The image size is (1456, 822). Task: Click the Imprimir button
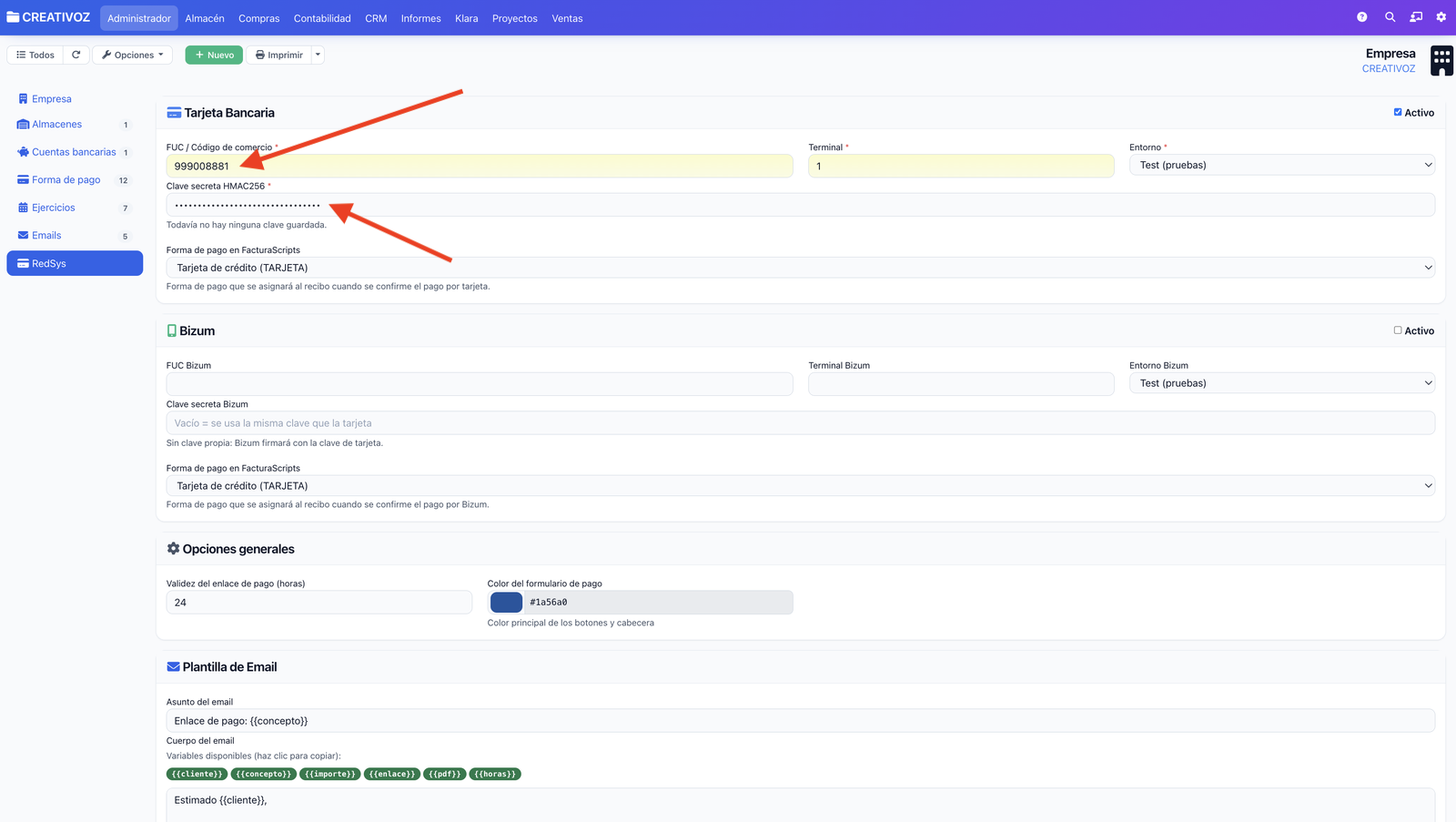point(278,55)
